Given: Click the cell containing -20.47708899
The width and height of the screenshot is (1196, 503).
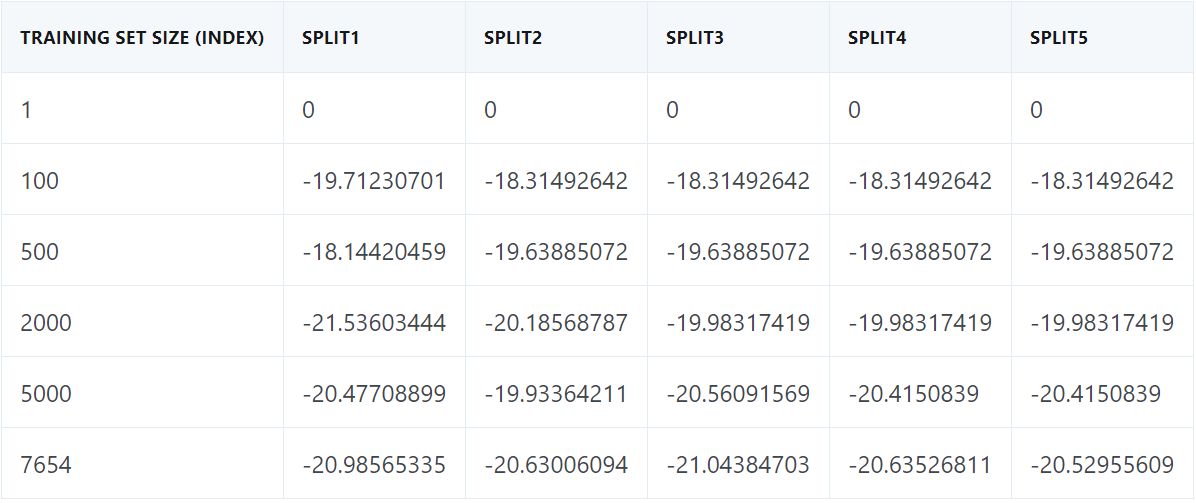Looking at the screenshot, I should pos(374,394).
